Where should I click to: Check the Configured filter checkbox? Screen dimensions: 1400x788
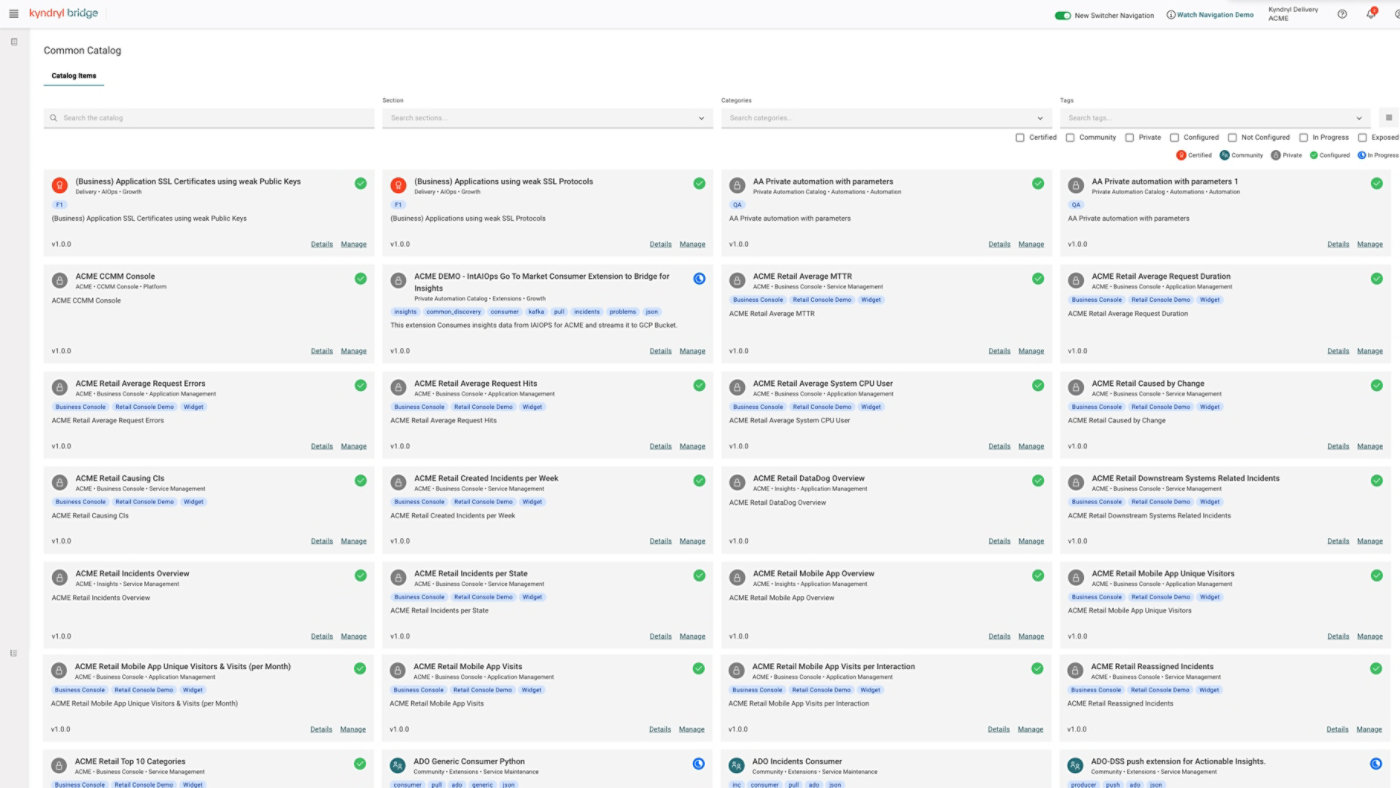[x=1174, y=137]
